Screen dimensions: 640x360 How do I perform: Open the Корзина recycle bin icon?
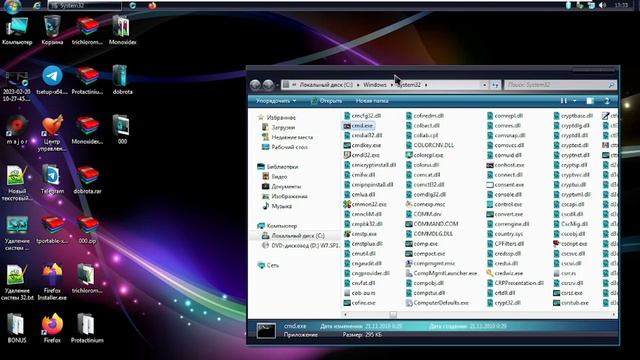coord(52,31)
